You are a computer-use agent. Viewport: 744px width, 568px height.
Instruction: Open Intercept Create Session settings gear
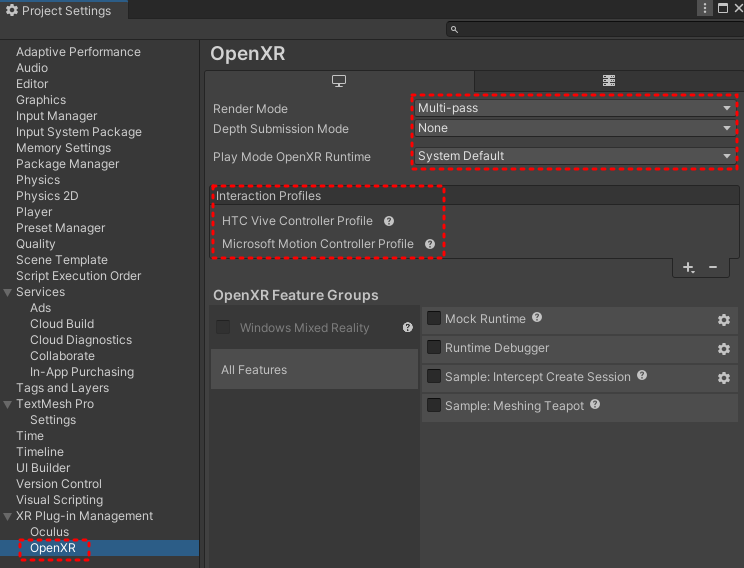pos(724,378)
